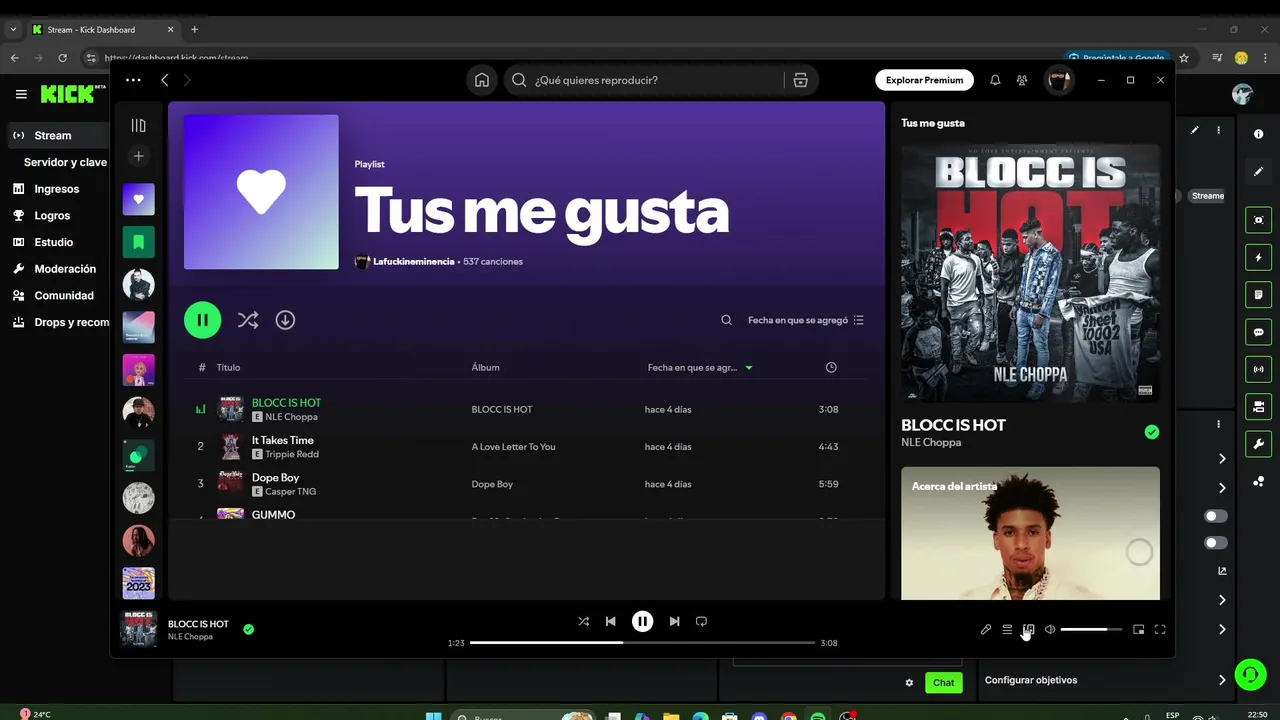1280x720 pixels.
Task: Click the green Chat button in Kick
Action: tap(944, 682)
